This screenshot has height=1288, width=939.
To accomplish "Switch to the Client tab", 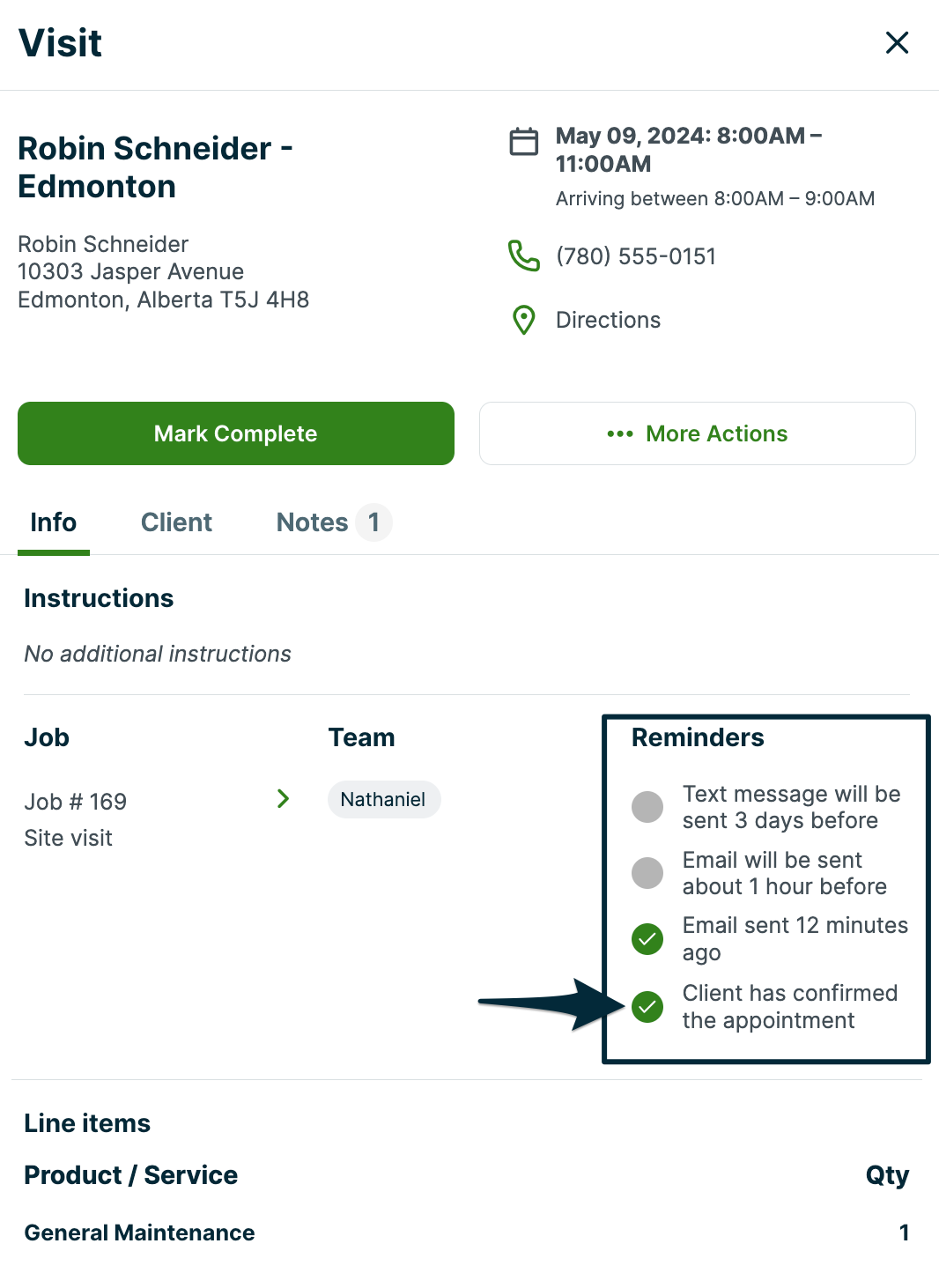I will click(x=176, y=522).
